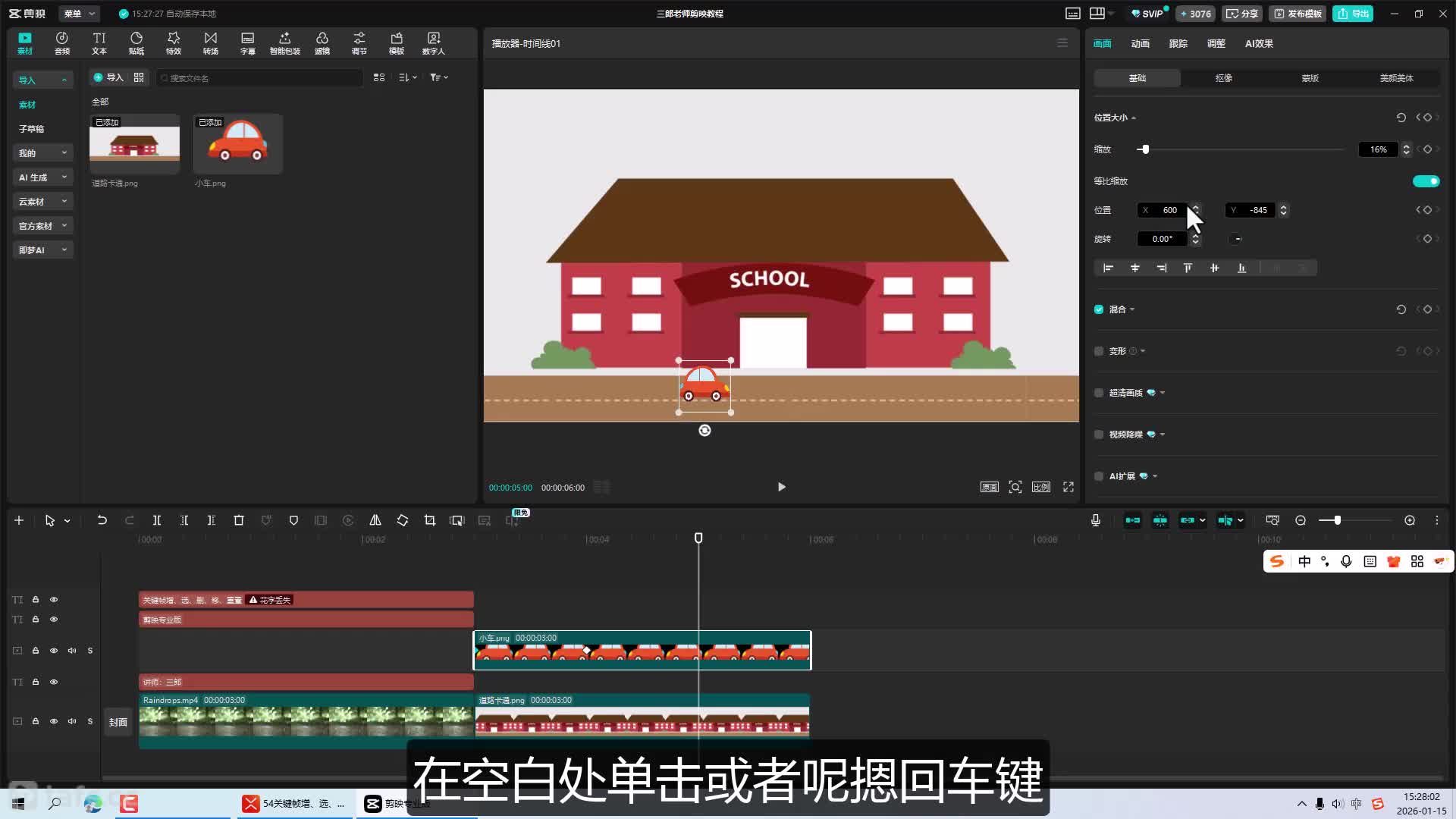Uncheck the 混合 blend checkbox

coord(1099,309)
